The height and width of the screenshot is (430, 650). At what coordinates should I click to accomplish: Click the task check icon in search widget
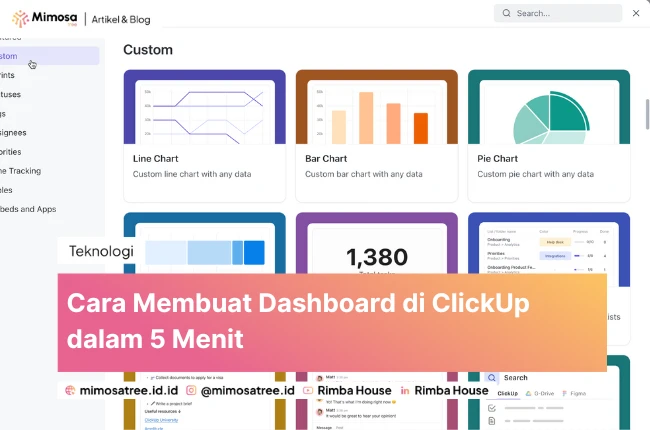(492, 408)
